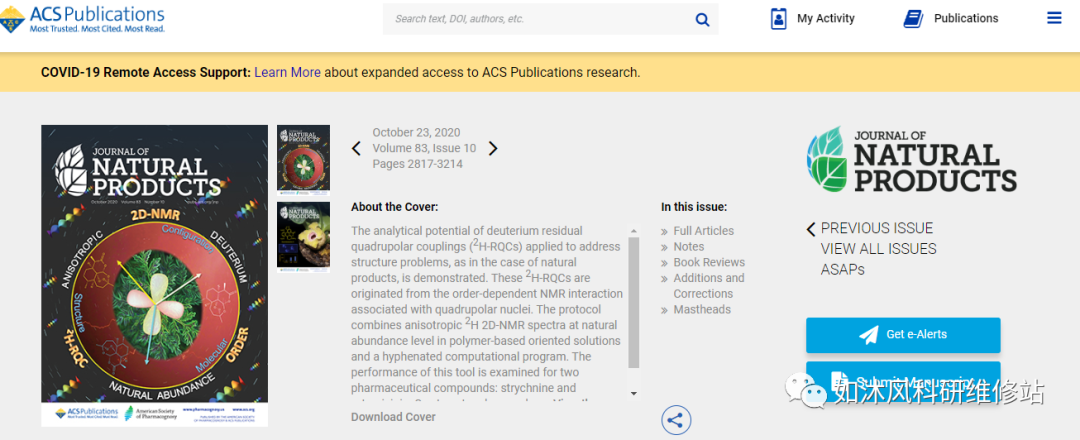Go to next issue with right chevron
Image resolution: width=1080 pixels, height=440 pixels.
coord(492,148)
